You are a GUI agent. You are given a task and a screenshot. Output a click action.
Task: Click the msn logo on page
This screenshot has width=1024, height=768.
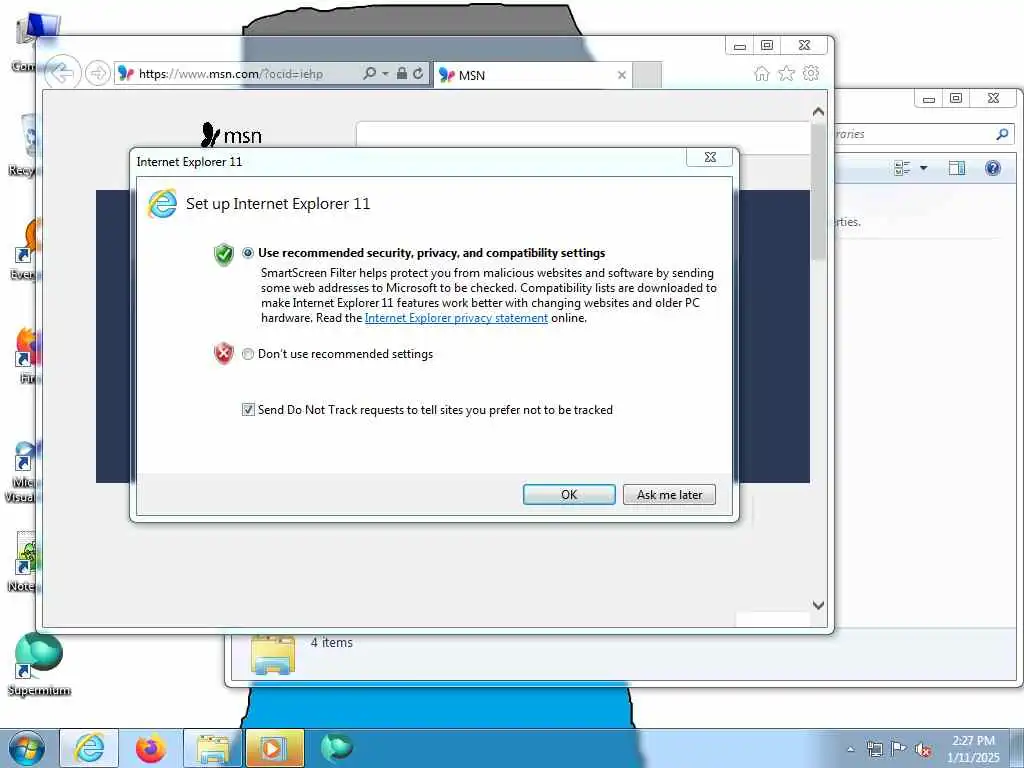point(231,135)
